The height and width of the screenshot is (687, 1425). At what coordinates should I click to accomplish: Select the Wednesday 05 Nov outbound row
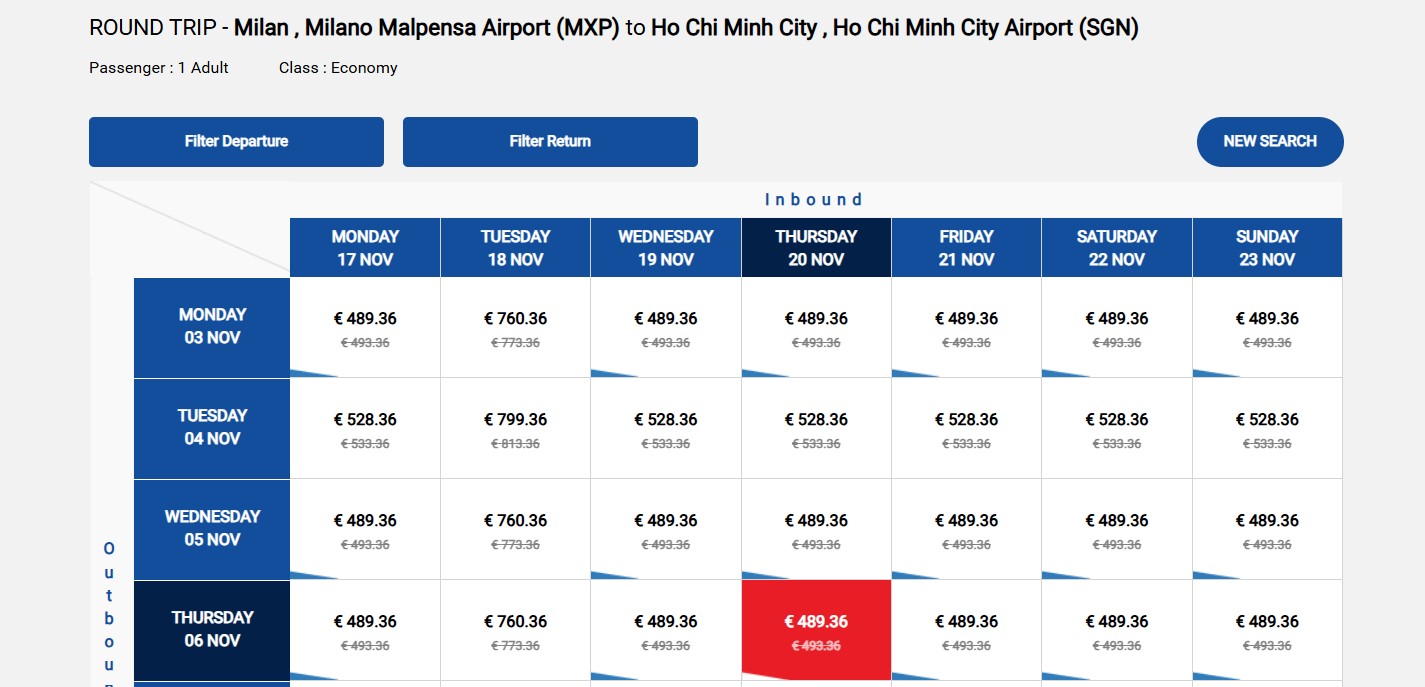click(212, 529)
